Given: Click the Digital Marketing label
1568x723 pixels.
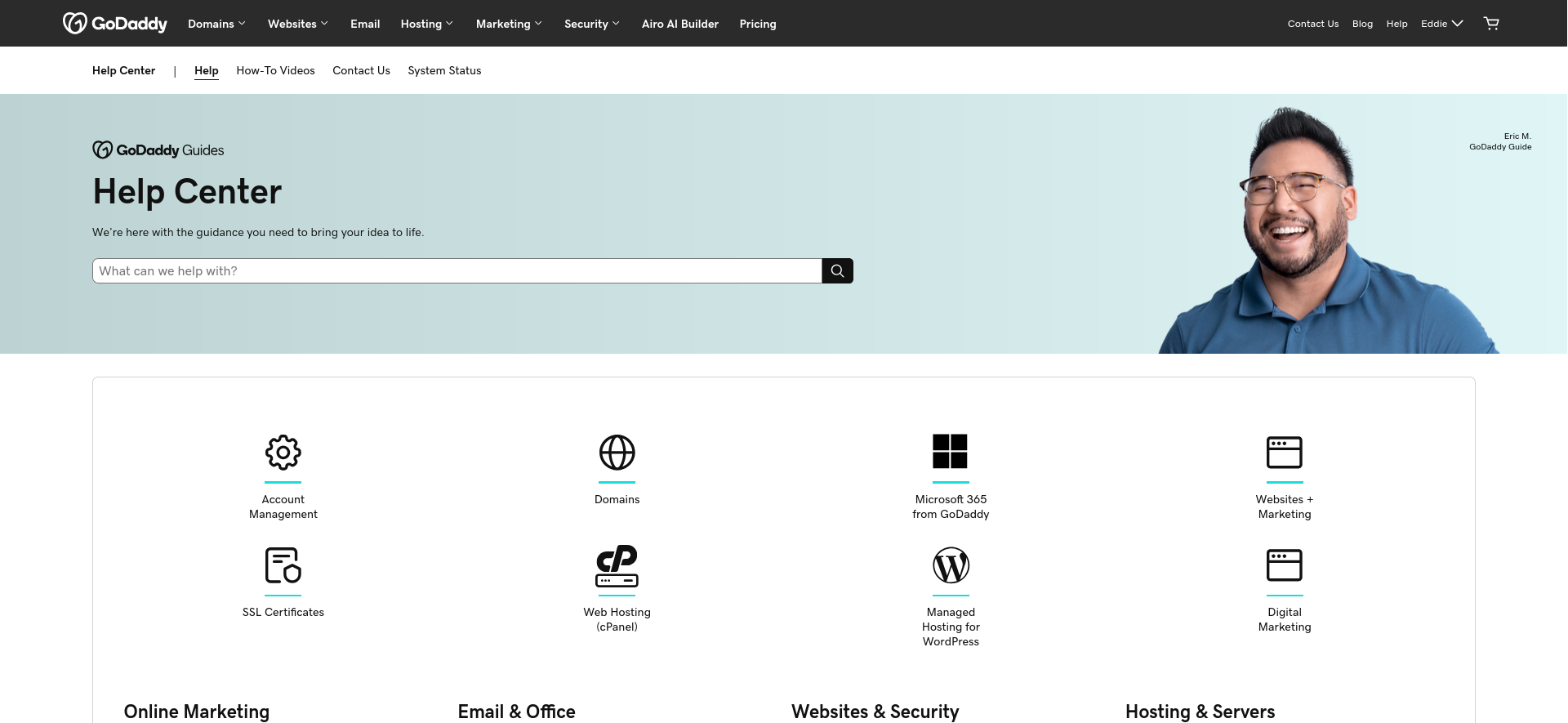Looking at the screenshot, I should (1285, 619).
